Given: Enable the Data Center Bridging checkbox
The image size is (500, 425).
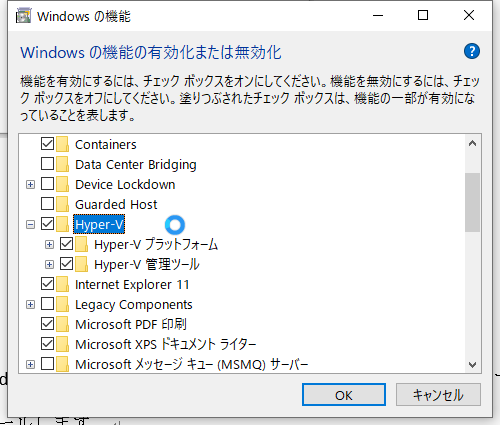Looking at the screenshot, I should [x=47, y=164].
